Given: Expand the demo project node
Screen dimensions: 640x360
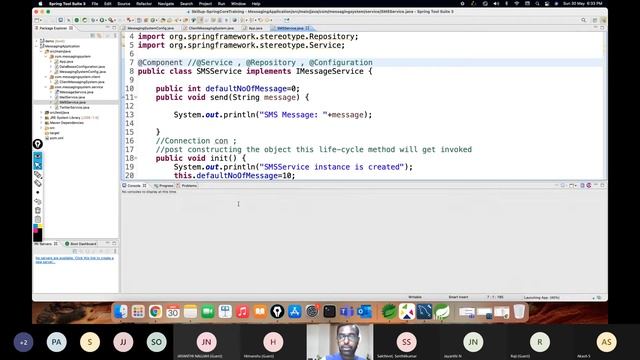Looking at the screenshot, I should (36, 41).
